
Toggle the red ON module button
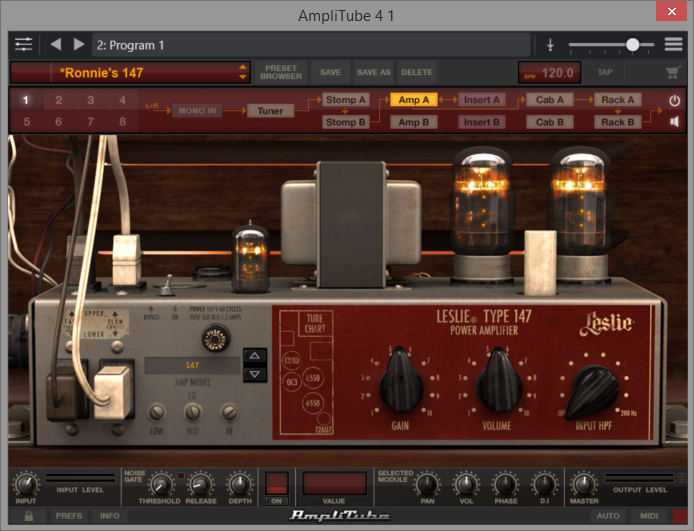point(277,483)
